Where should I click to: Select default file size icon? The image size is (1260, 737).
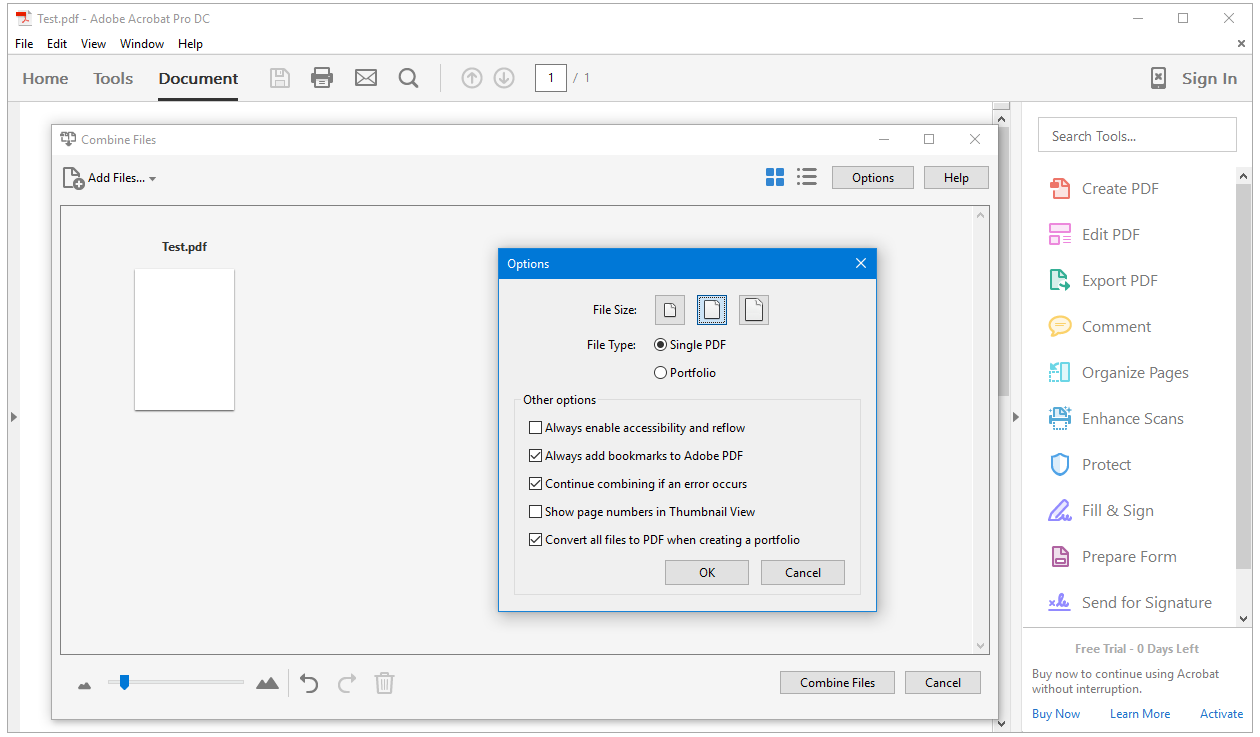pyautogui.click(x=712, y=310)
